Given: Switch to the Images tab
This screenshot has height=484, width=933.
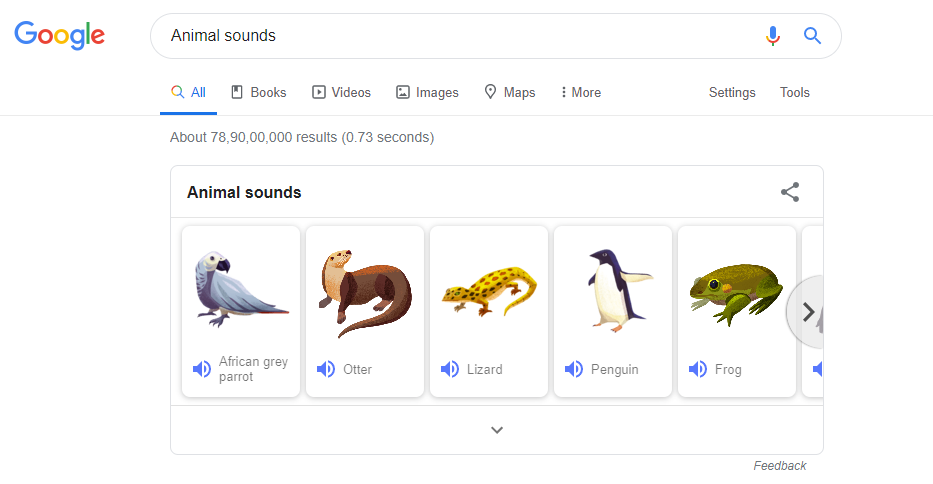Looking at the screenshot, I should (427, 92).
